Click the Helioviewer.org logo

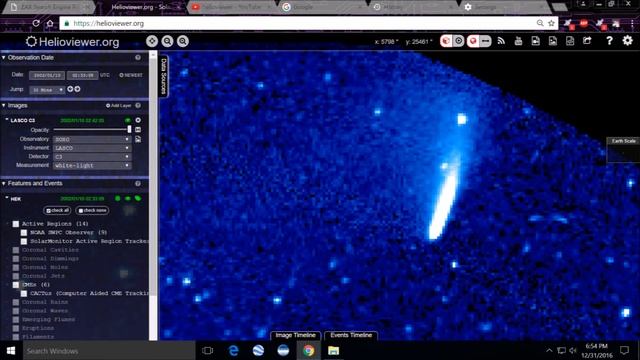point(73,42)
